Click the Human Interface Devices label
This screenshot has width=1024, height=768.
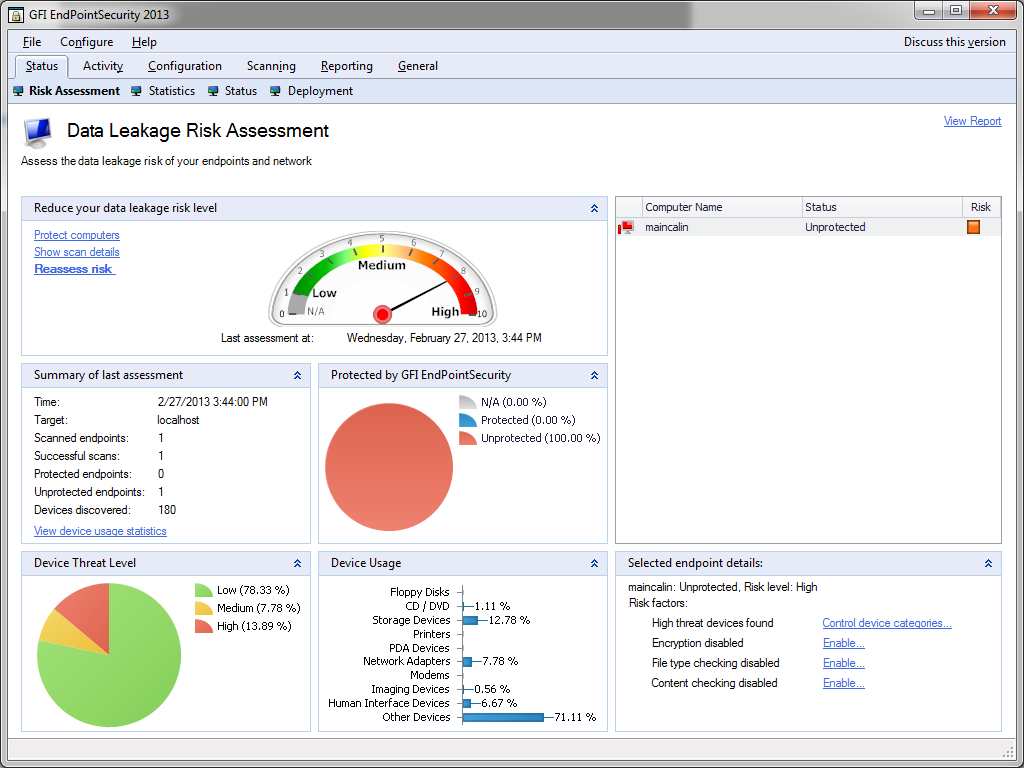point(389,703)
